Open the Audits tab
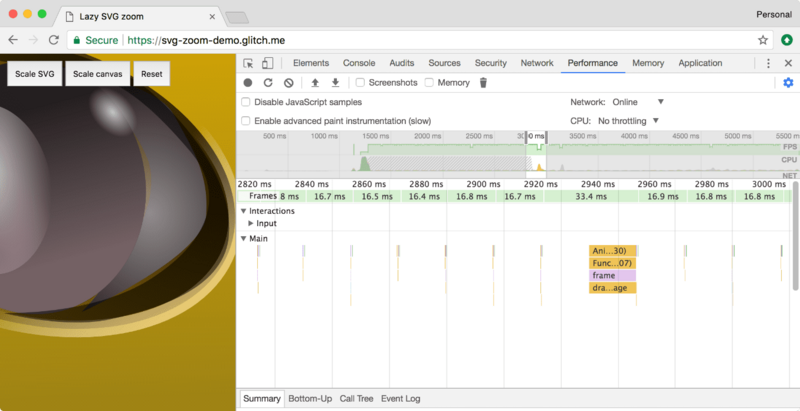 [x=402, y=63]
